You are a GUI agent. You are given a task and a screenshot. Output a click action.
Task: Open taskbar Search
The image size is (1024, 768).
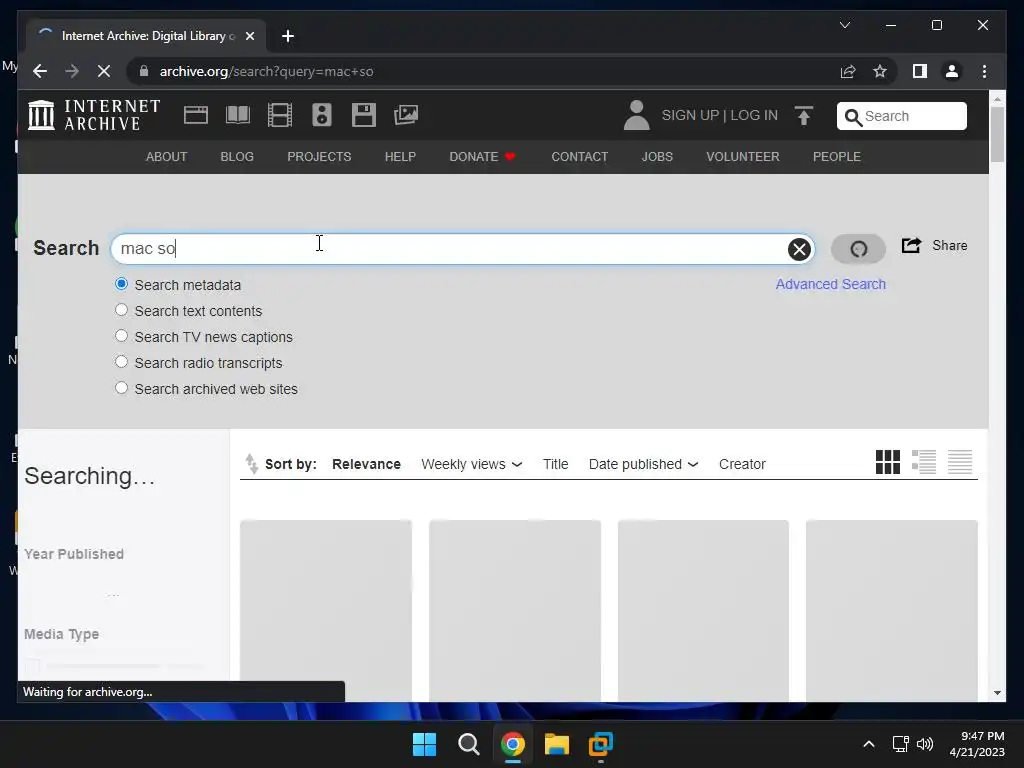(468, 744)
